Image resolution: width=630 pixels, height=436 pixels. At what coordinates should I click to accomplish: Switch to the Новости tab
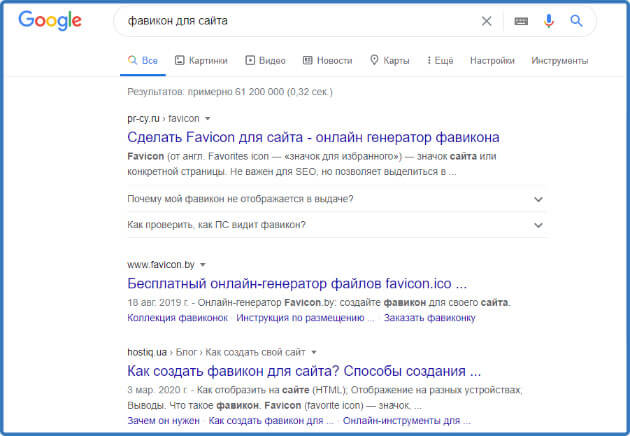click(x=327, y=61)
